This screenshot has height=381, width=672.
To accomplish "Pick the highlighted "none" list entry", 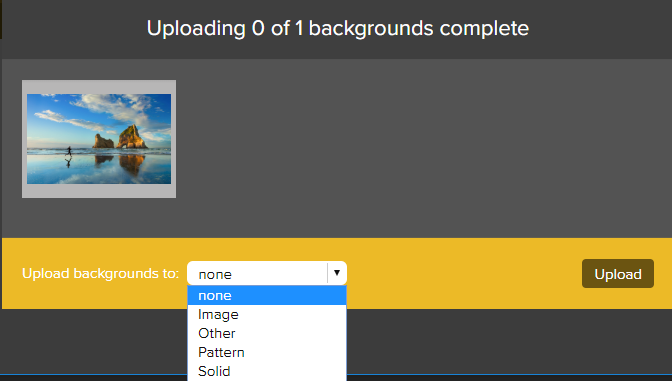I will [267, 295].
